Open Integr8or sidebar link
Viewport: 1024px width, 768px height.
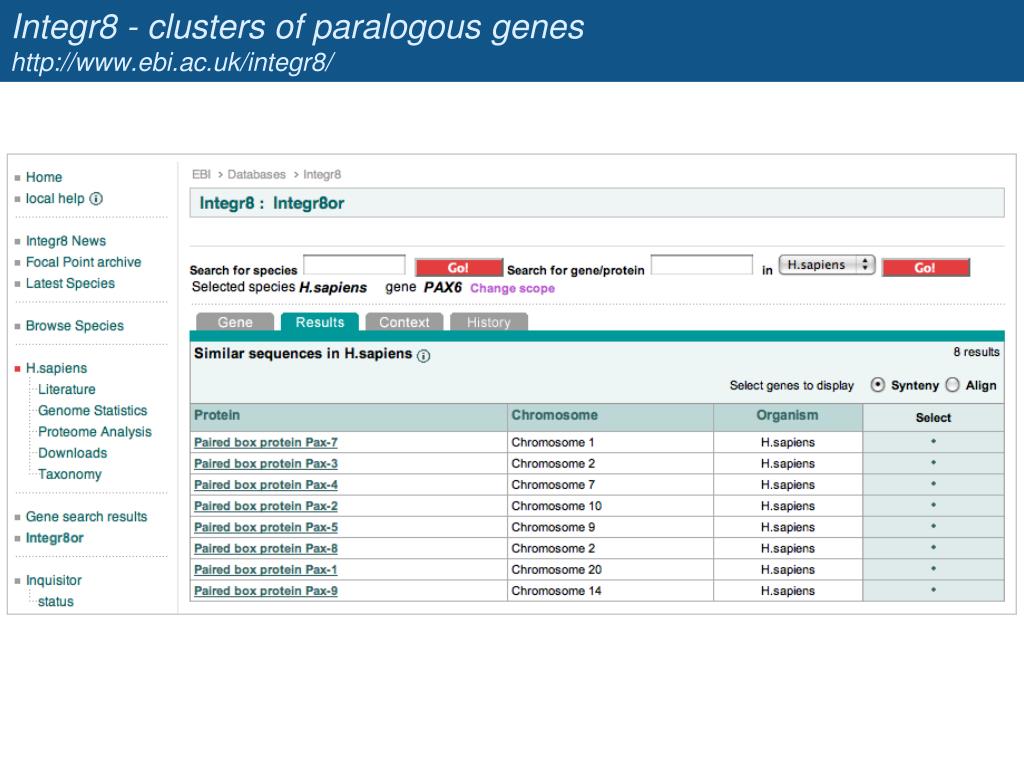55,538
